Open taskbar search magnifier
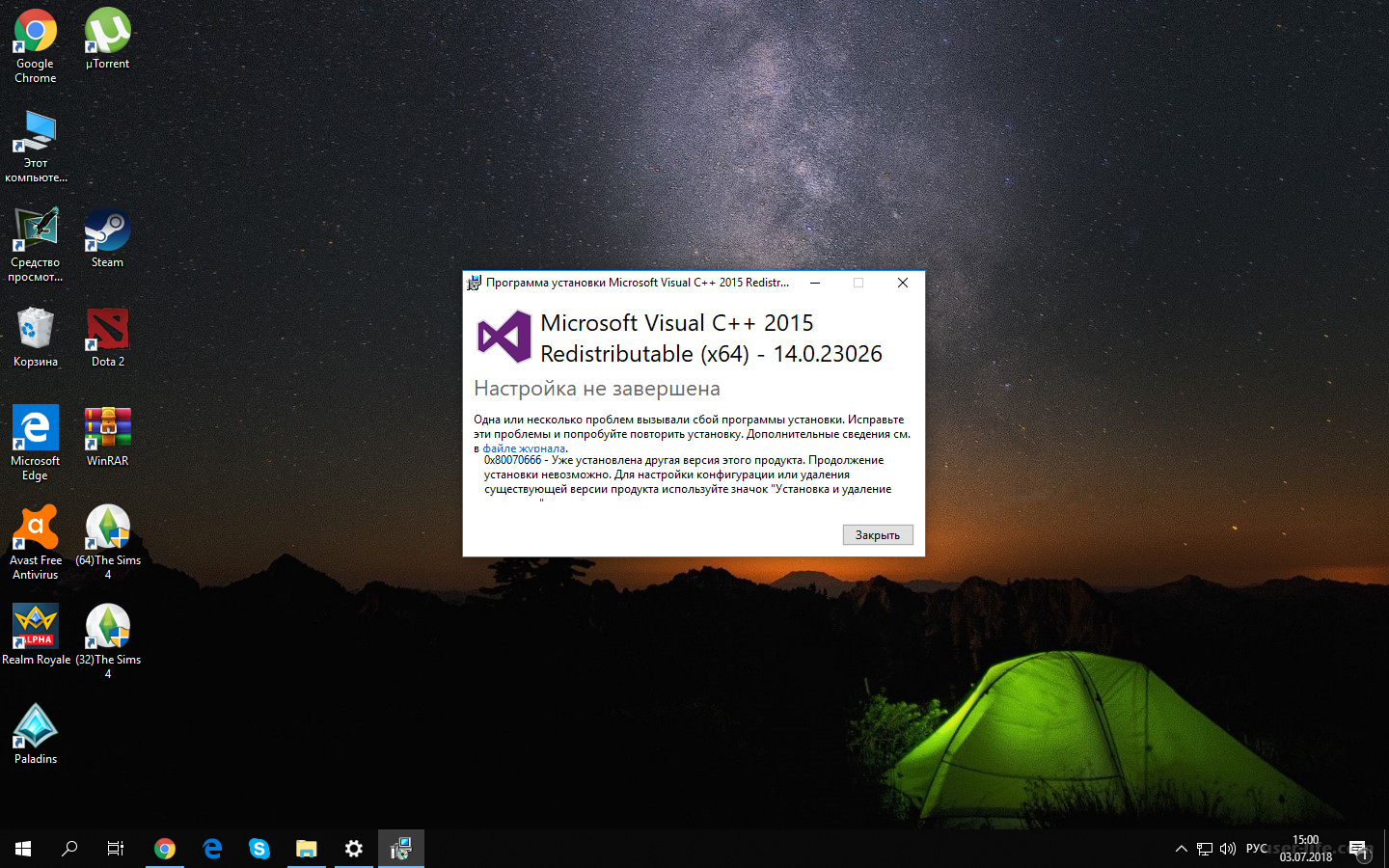 coord(69,849)
